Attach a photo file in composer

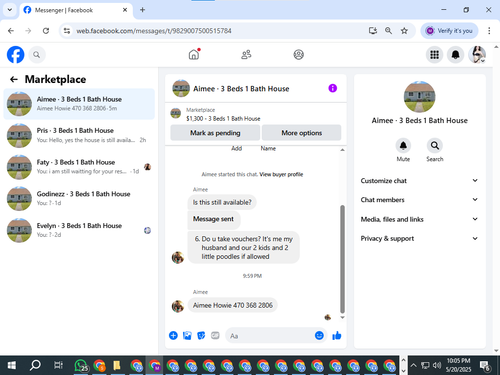click(x=187, y=335)
